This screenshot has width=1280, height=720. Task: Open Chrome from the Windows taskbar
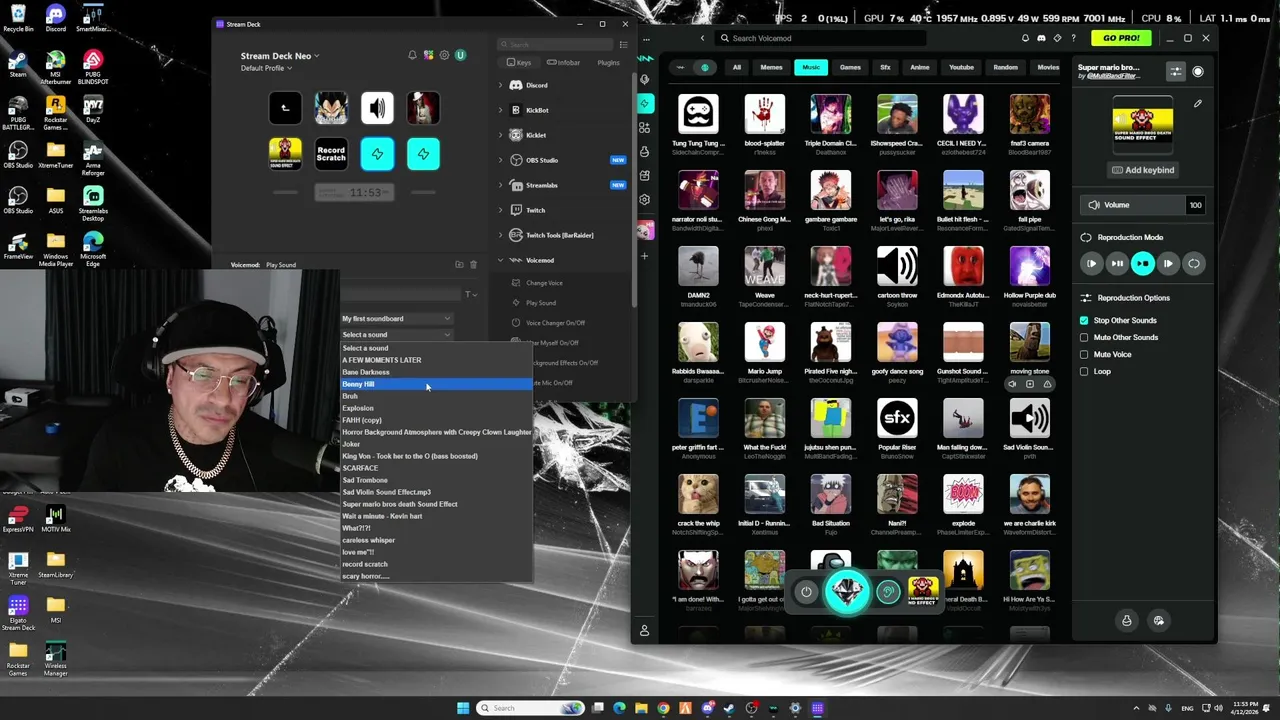(x=663, y=708)
